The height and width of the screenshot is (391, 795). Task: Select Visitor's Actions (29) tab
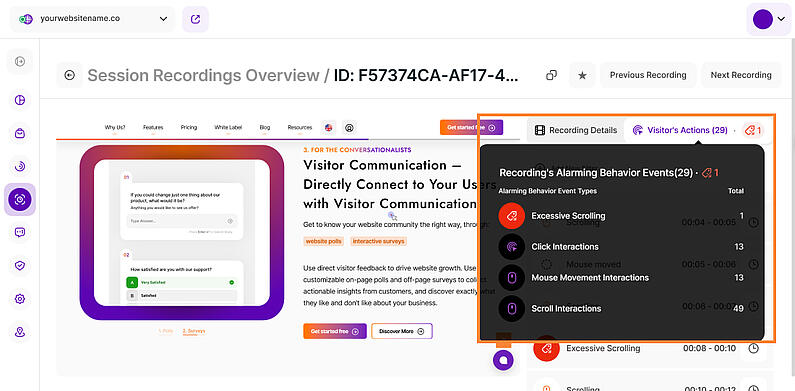tap(680, 130)
